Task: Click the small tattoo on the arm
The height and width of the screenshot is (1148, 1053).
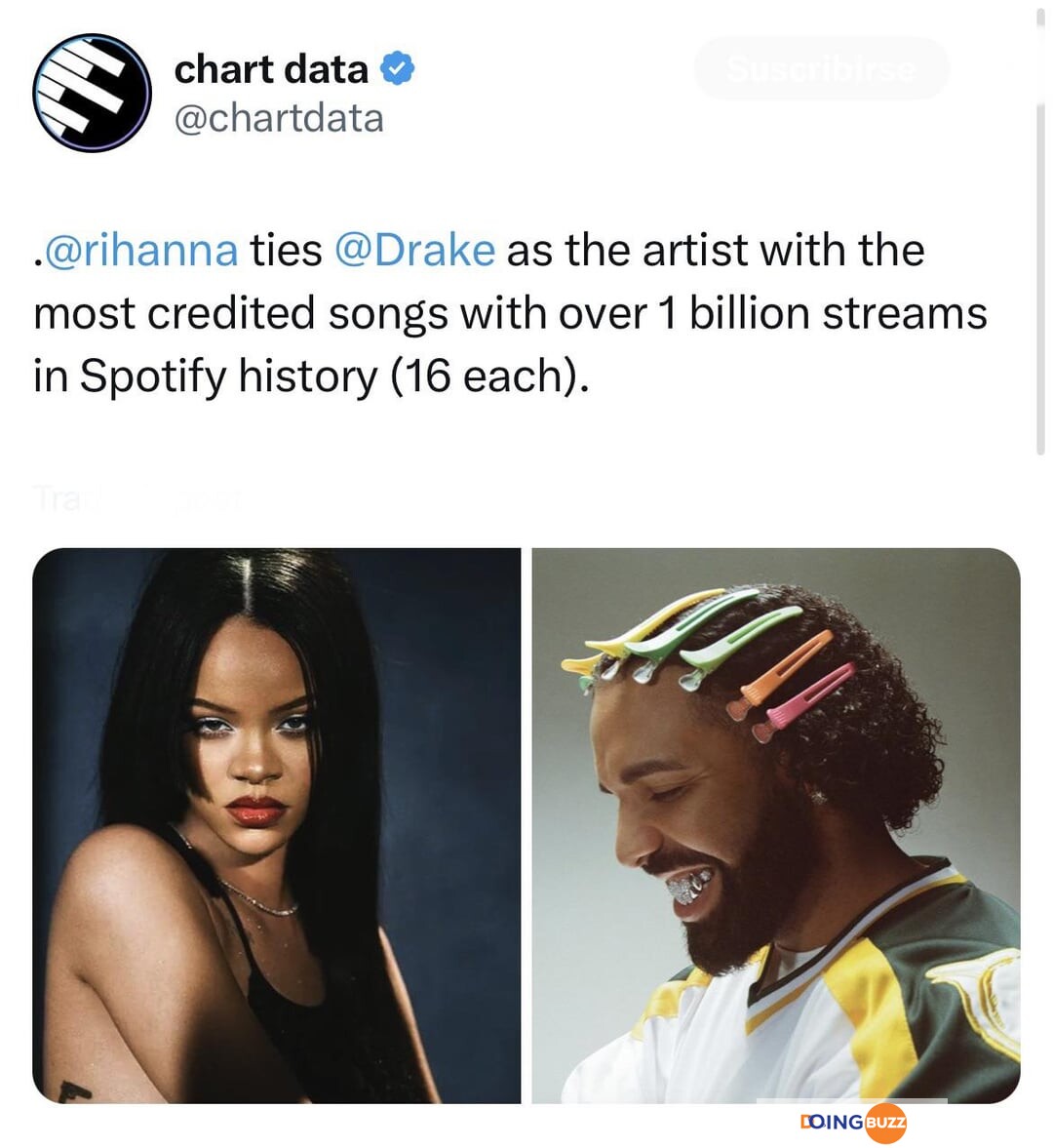Action: point(75,1090)
